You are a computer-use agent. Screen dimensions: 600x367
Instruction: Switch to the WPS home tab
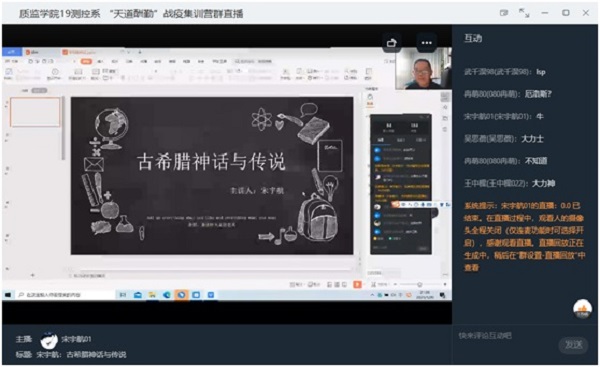point(12,52)
